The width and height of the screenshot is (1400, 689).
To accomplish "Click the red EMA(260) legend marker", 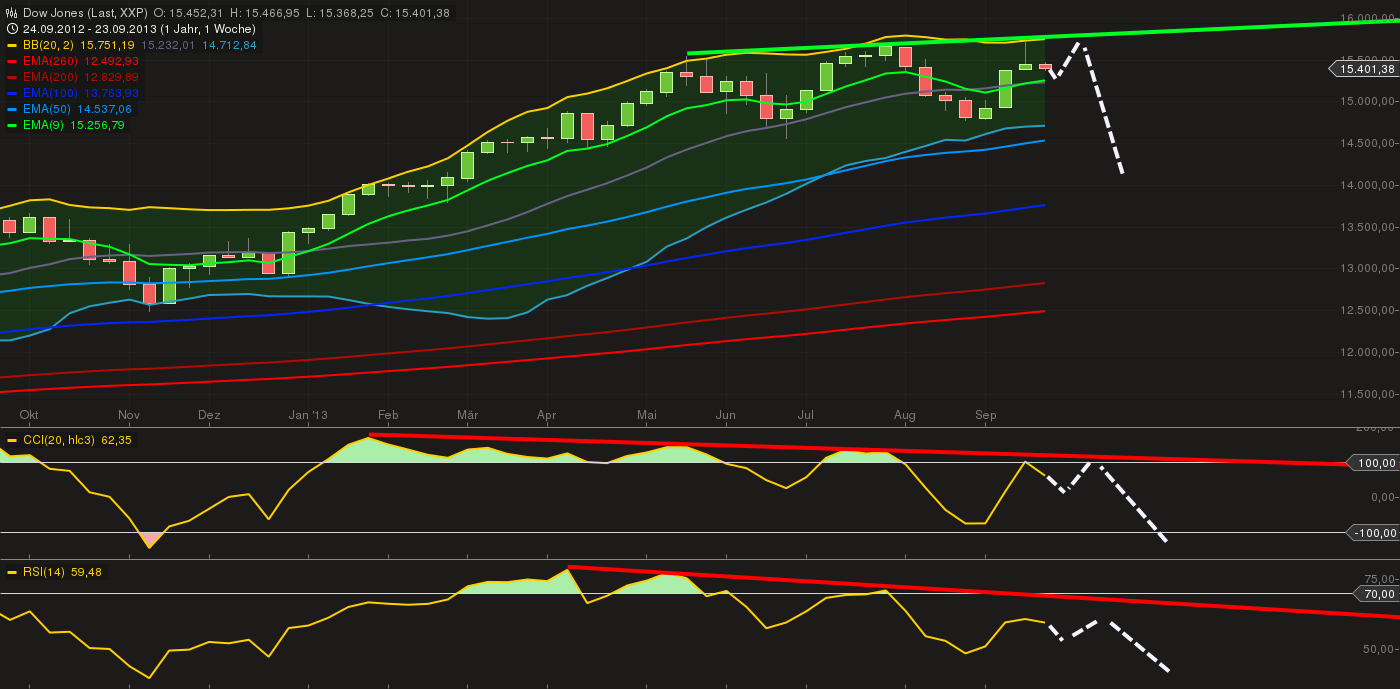I will (12, 61).
